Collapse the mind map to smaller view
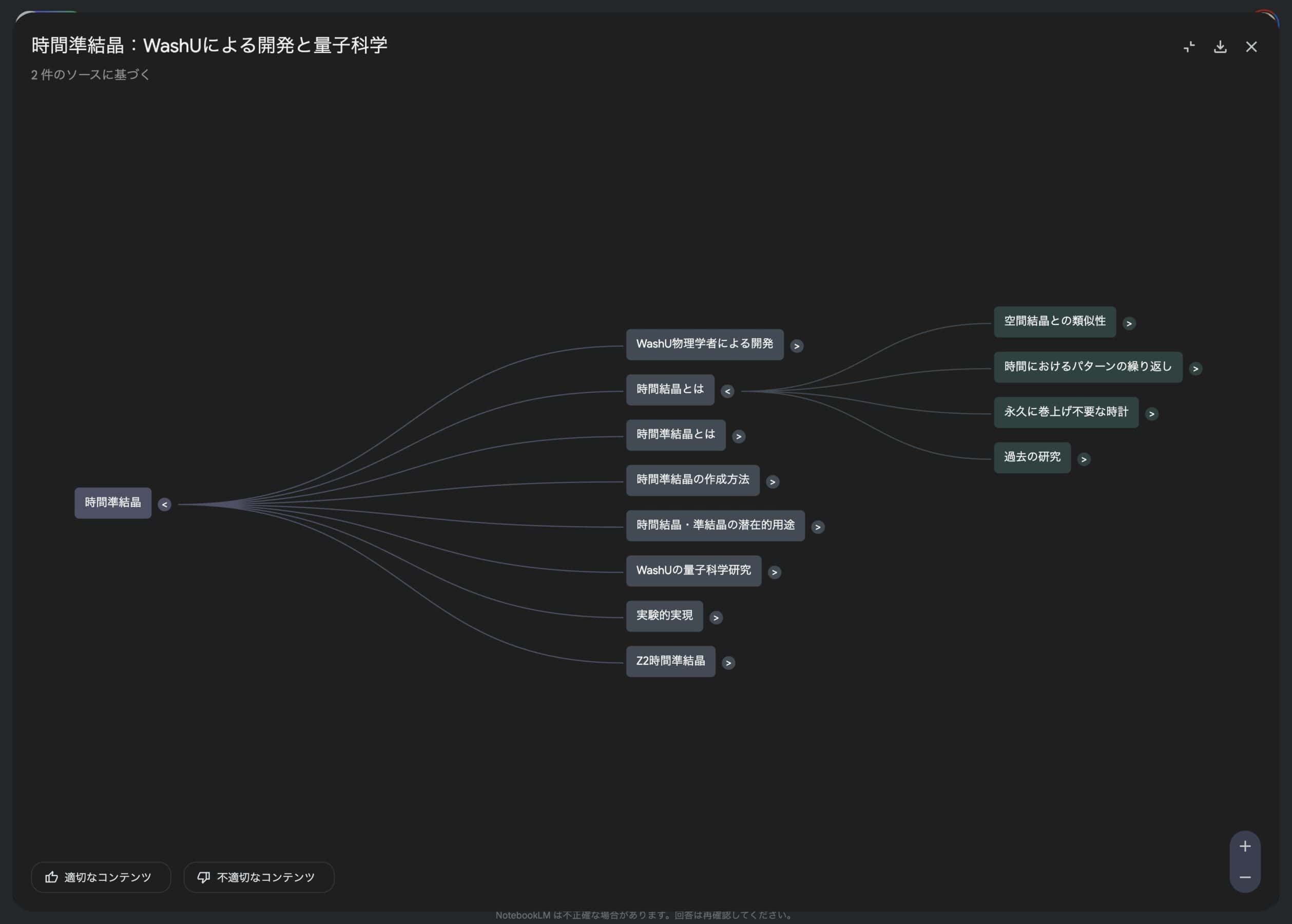The width and height of the screenshot is (1292, 924). 1189,47
